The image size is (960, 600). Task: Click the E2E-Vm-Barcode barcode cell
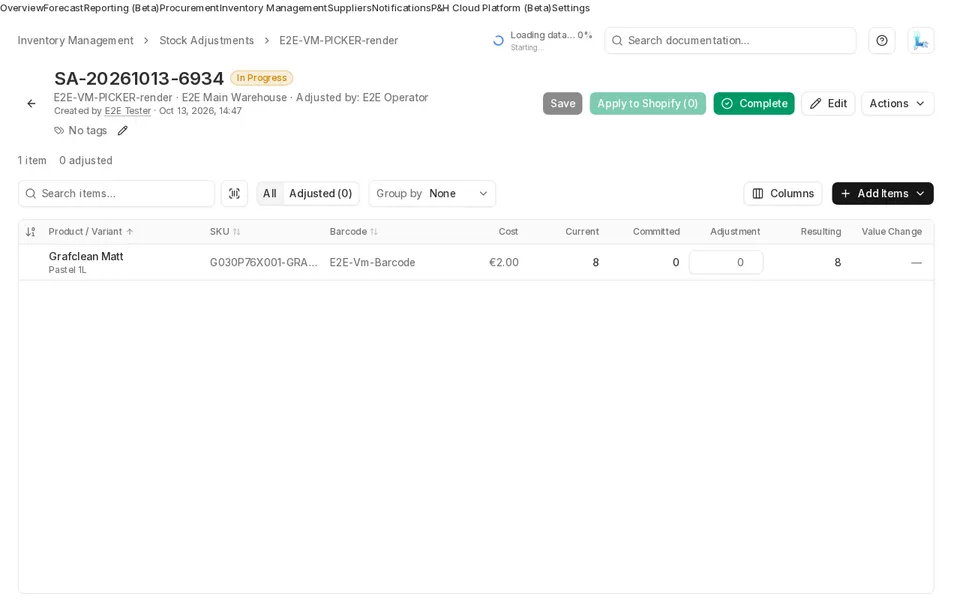(x=372, y=263)
